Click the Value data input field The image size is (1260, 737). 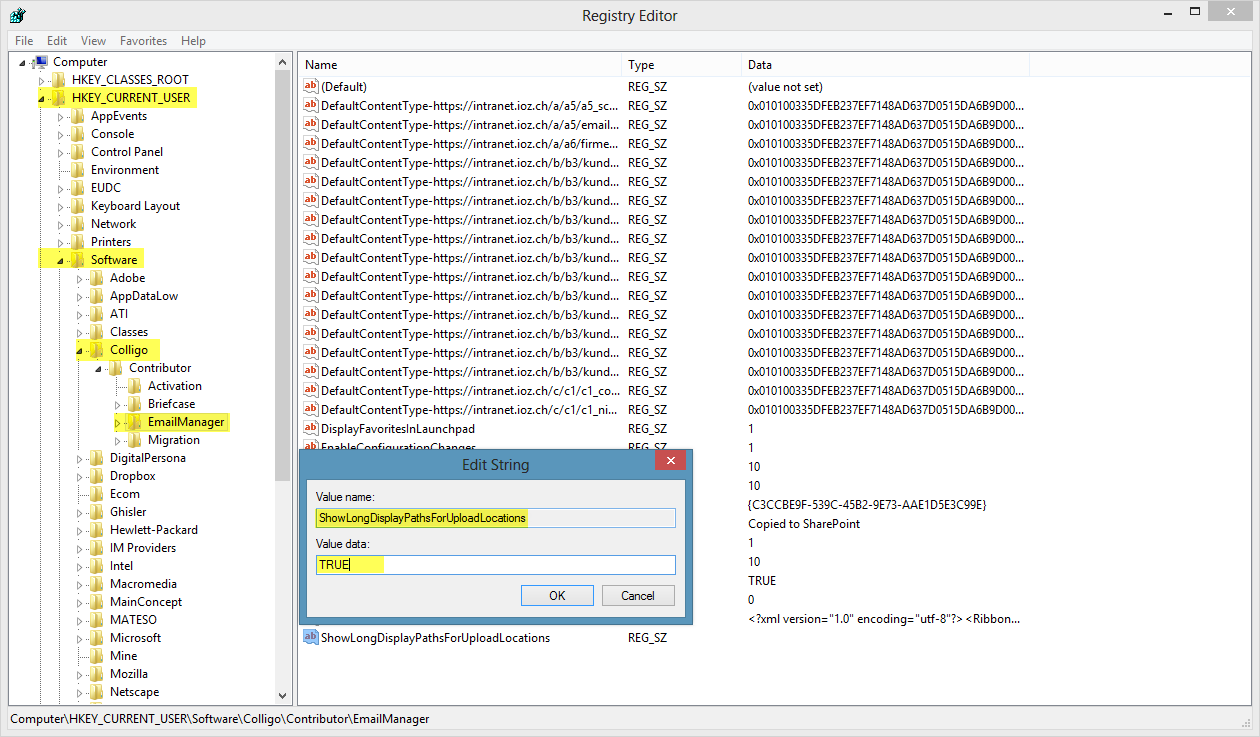click(495, 565)
